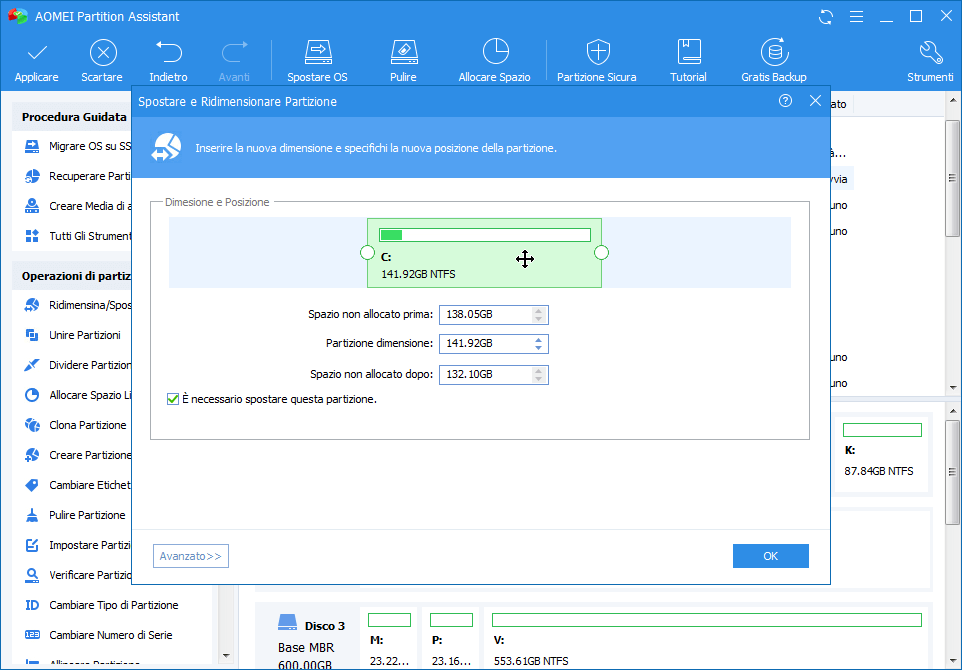This screenshot has height=670, width=962.
Task: Open Spostare OS tool
Action: tap(317, 61)
